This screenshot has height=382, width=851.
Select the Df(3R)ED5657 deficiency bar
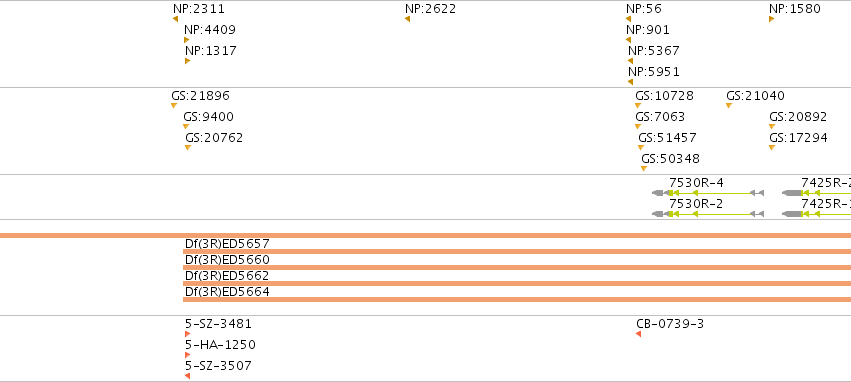point(517,251)
